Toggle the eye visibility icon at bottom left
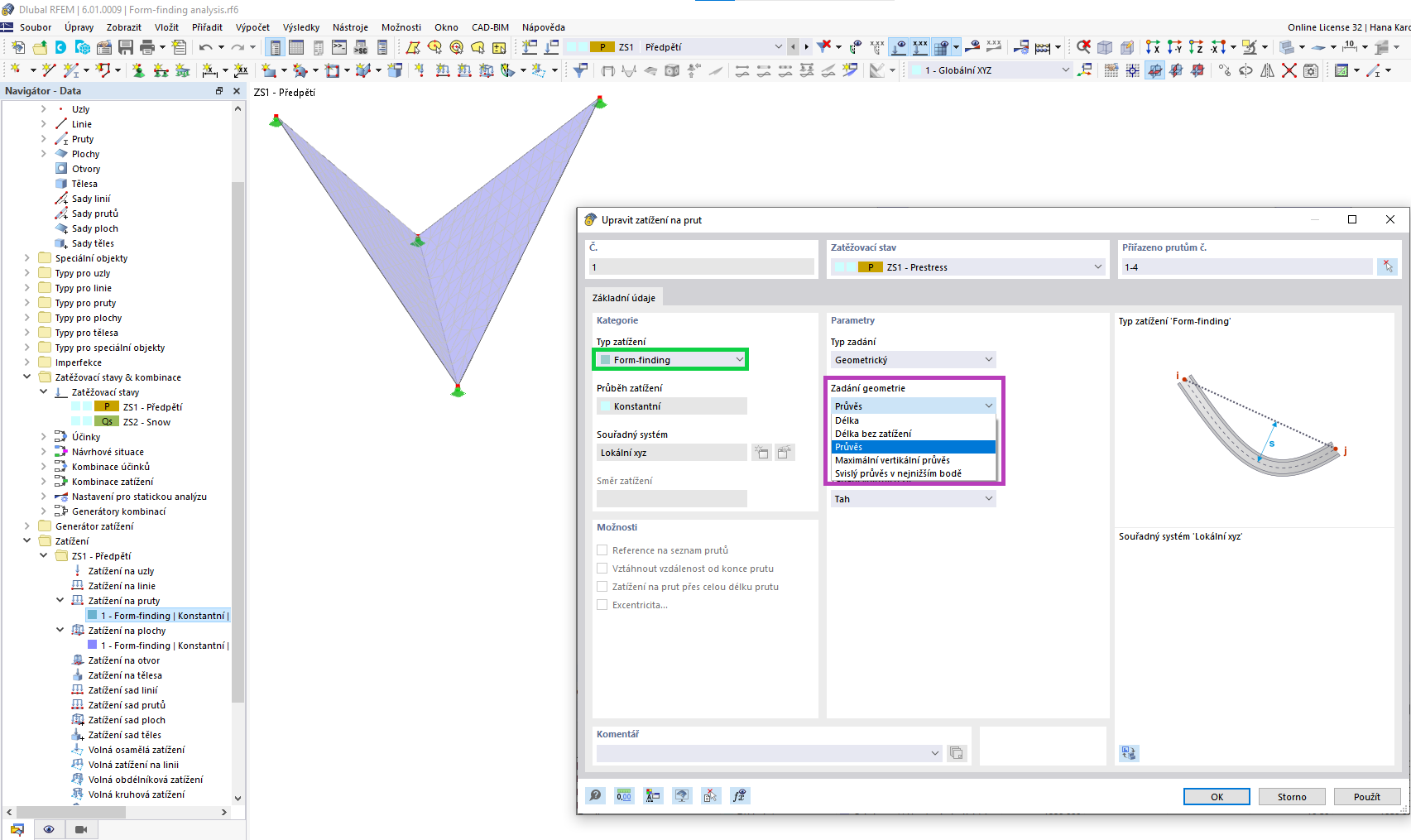This screenshot has height=840, width=1411. [49, 828]
